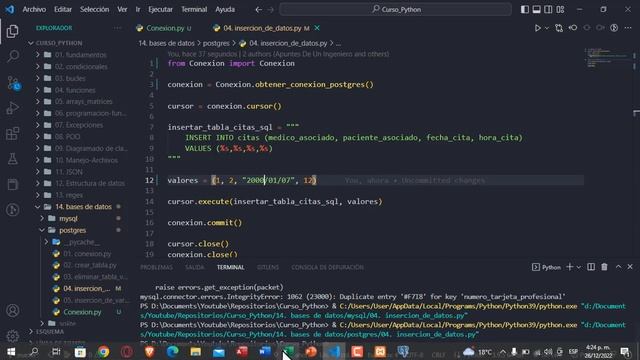Open Conexion.py in file tree
Screen dimensions: 640x360
[x=82, y=312]
